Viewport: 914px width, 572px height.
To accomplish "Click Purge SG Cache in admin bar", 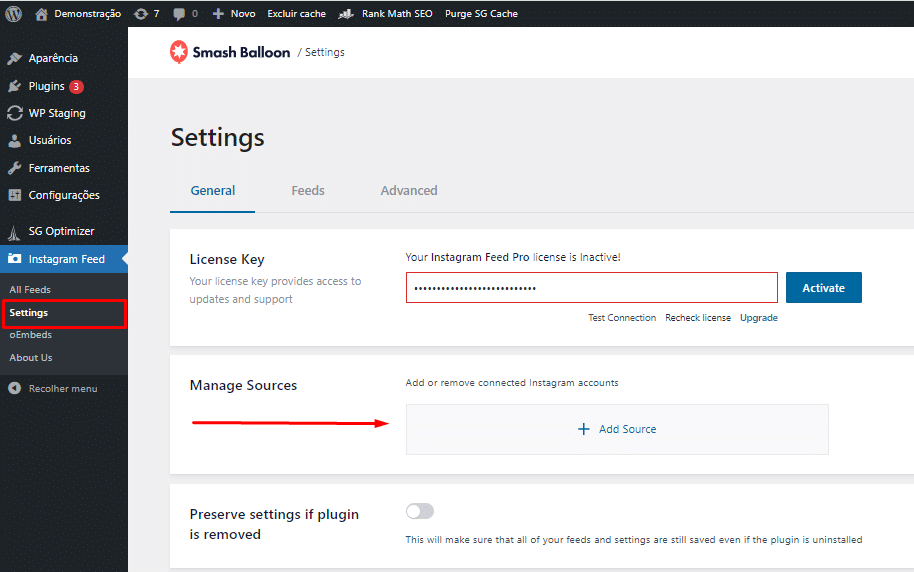I will click(x=481, y=14).
